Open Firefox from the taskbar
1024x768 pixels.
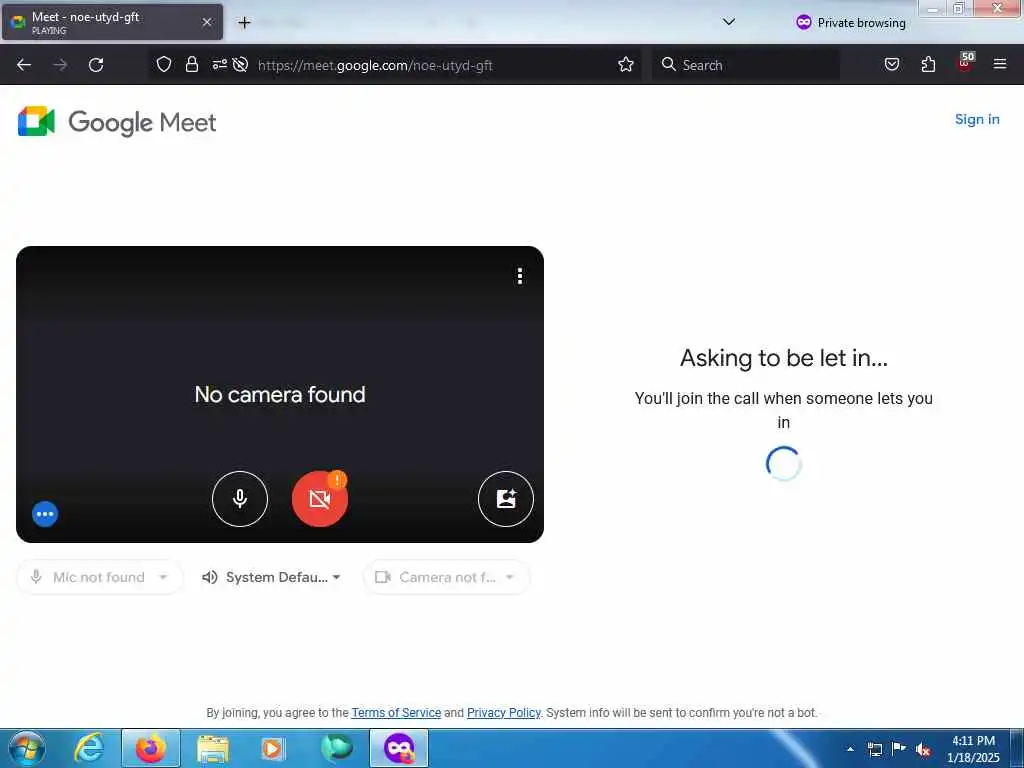151,748
